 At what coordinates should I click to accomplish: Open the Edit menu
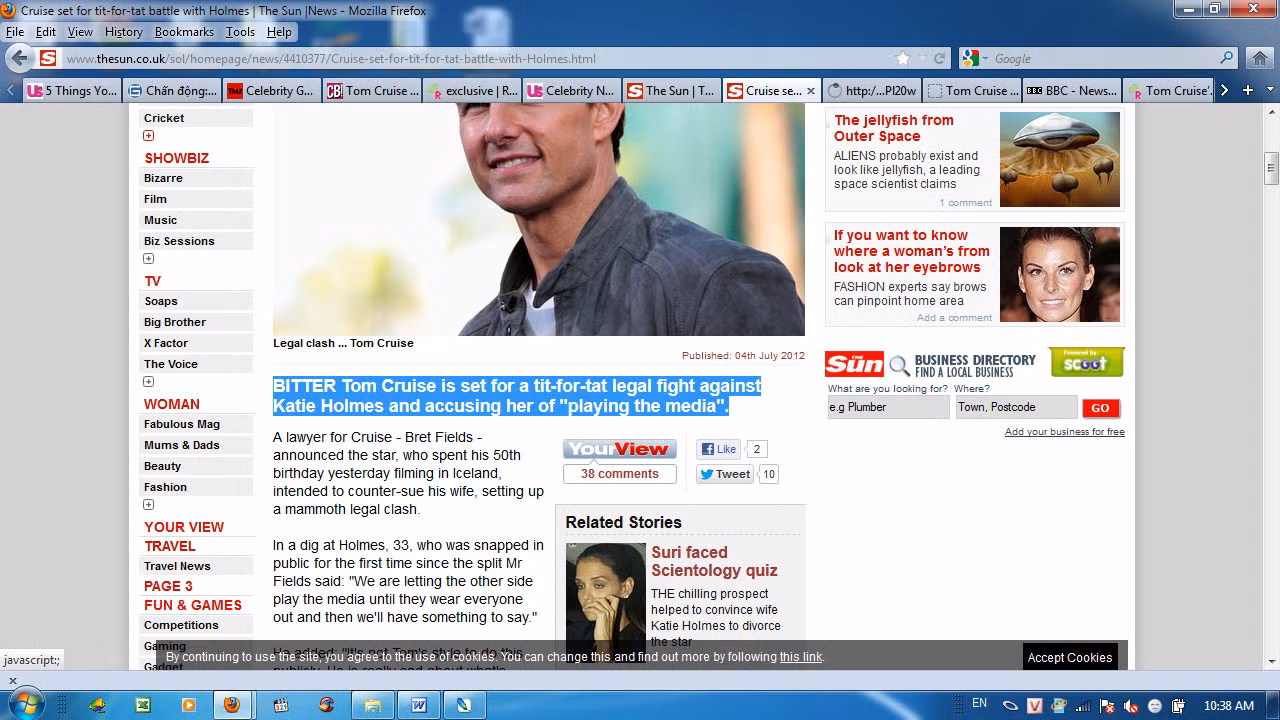tap(46, 32)
